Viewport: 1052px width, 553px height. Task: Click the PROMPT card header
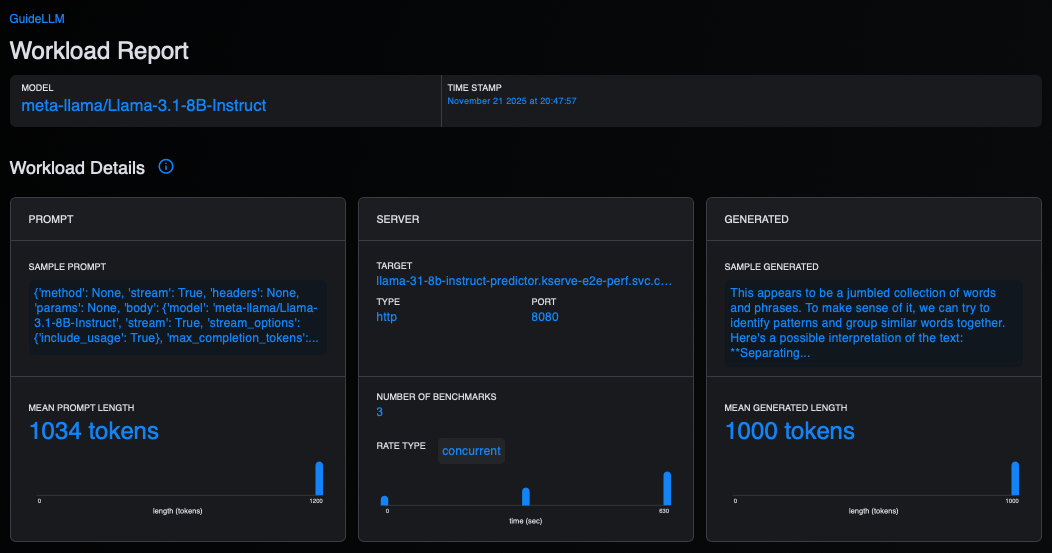[x=50, y=219]
